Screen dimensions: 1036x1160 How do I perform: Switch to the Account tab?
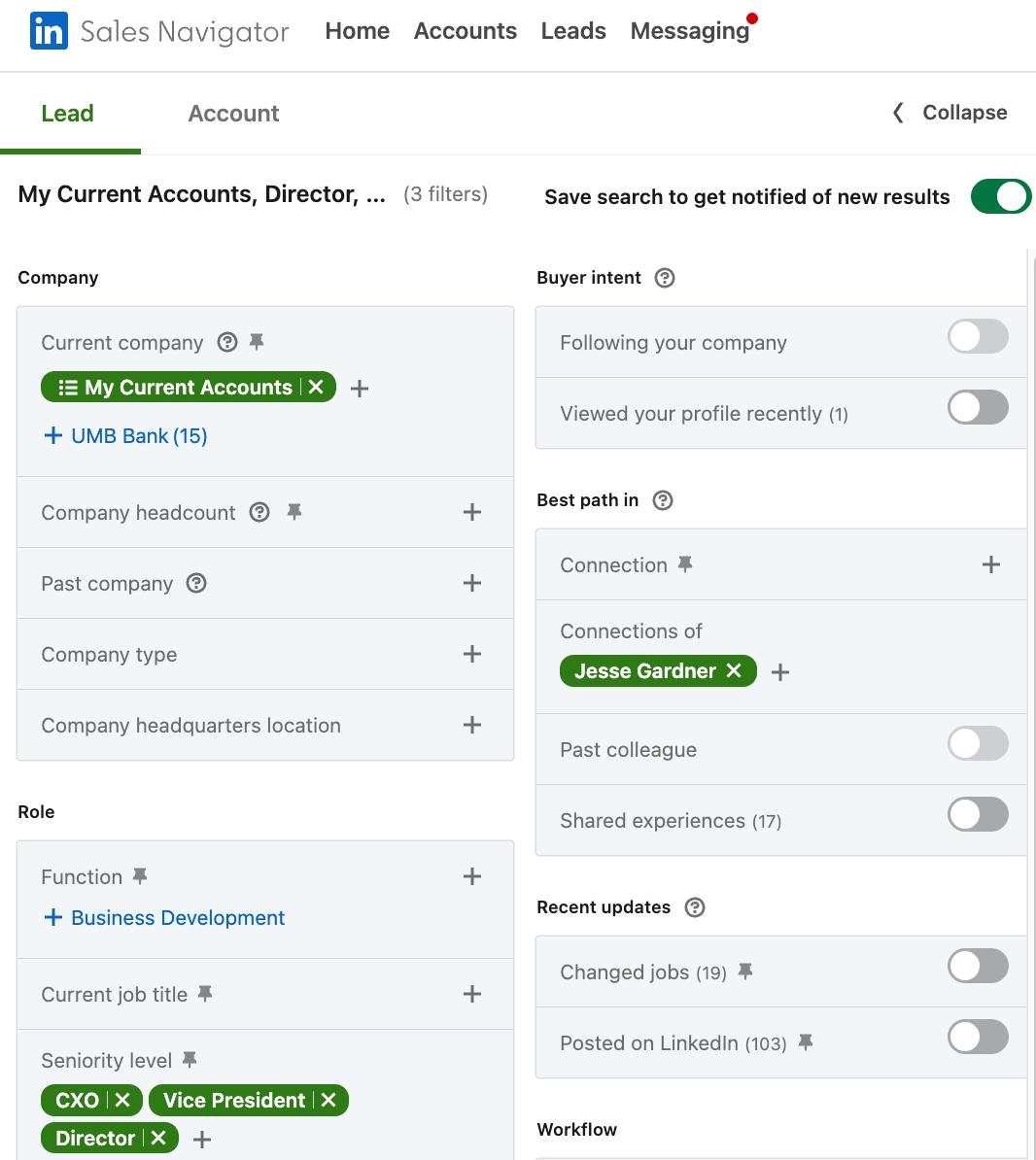pyautogui.click(x=234, y=114)
